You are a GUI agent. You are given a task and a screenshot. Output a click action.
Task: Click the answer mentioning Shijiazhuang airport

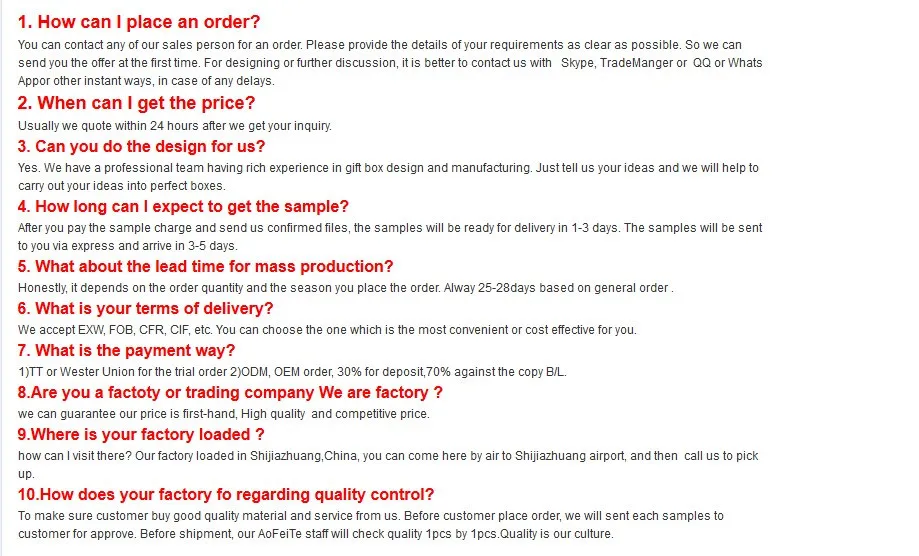click(x=388, y=464)
